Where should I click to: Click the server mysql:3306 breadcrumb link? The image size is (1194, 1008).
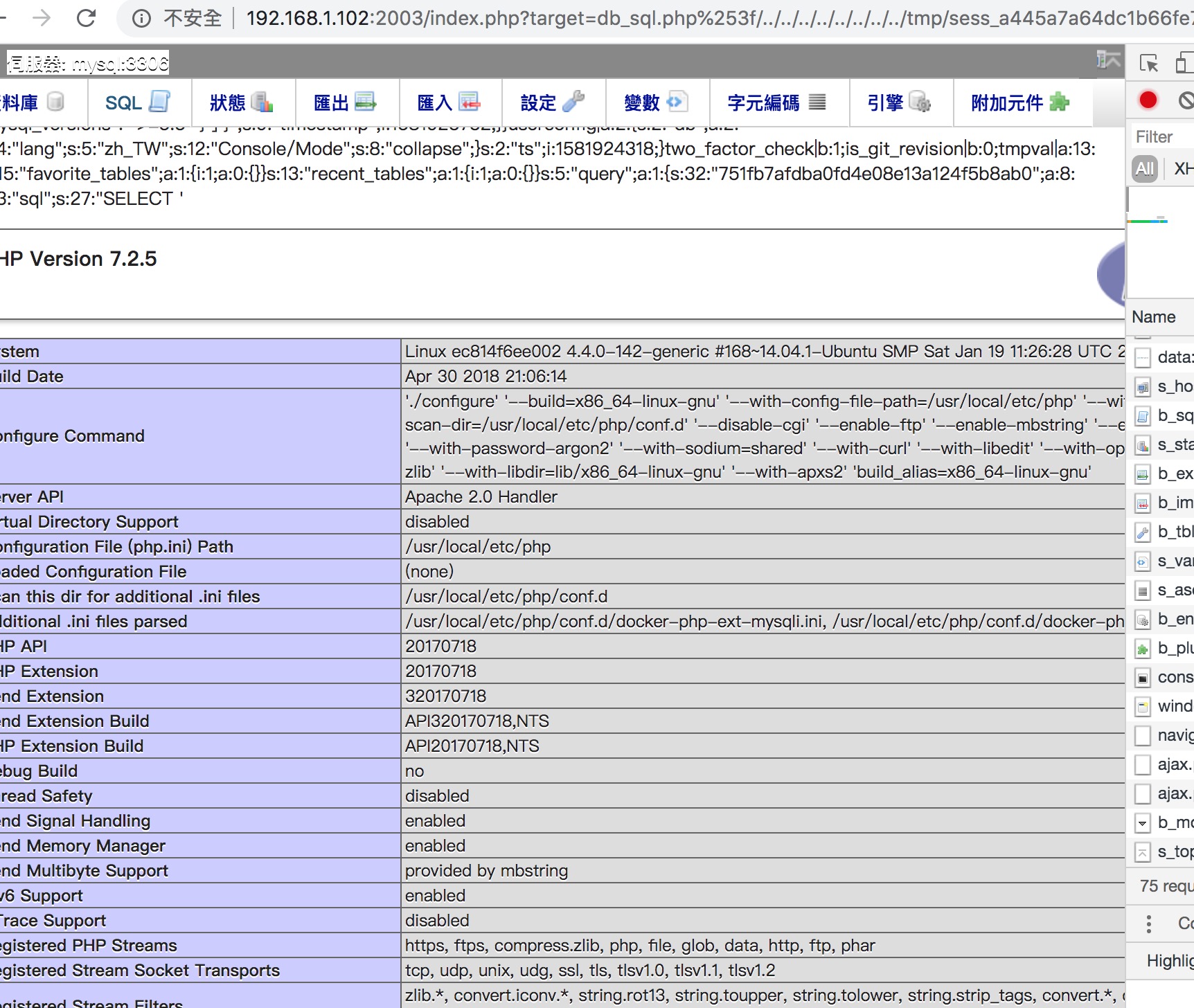coord(87,64)
